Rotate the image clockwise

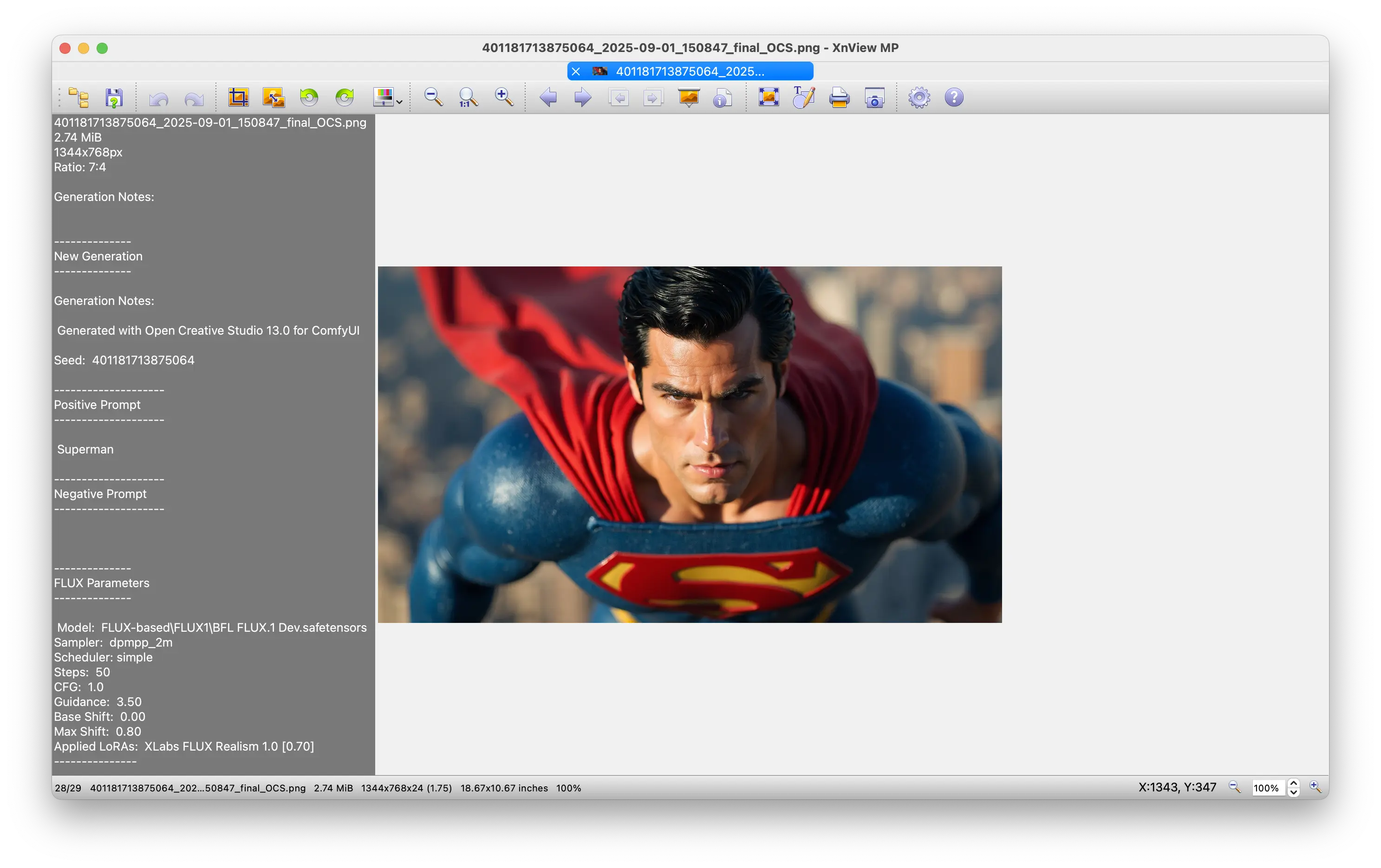click(x=345, y=97)
